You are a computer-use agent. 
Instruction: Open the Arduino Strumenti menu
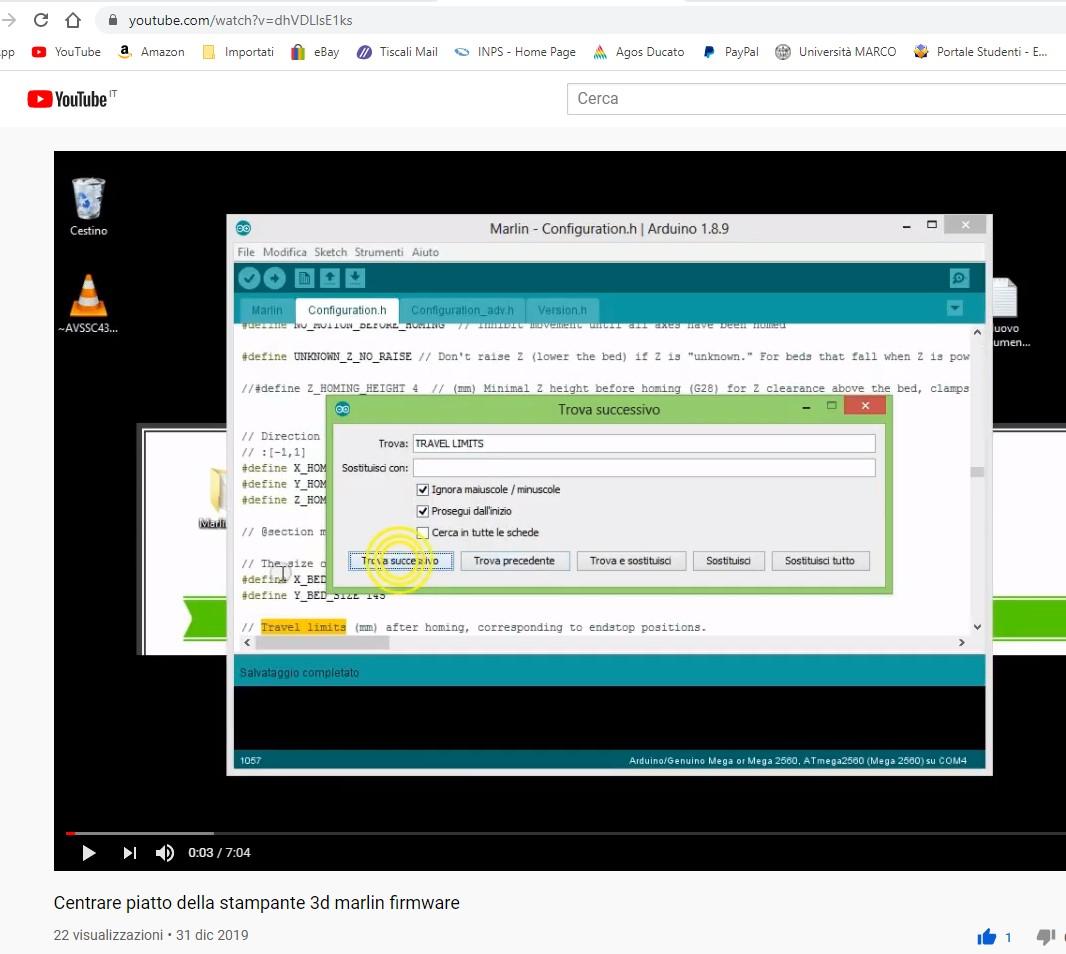[379, 252]
